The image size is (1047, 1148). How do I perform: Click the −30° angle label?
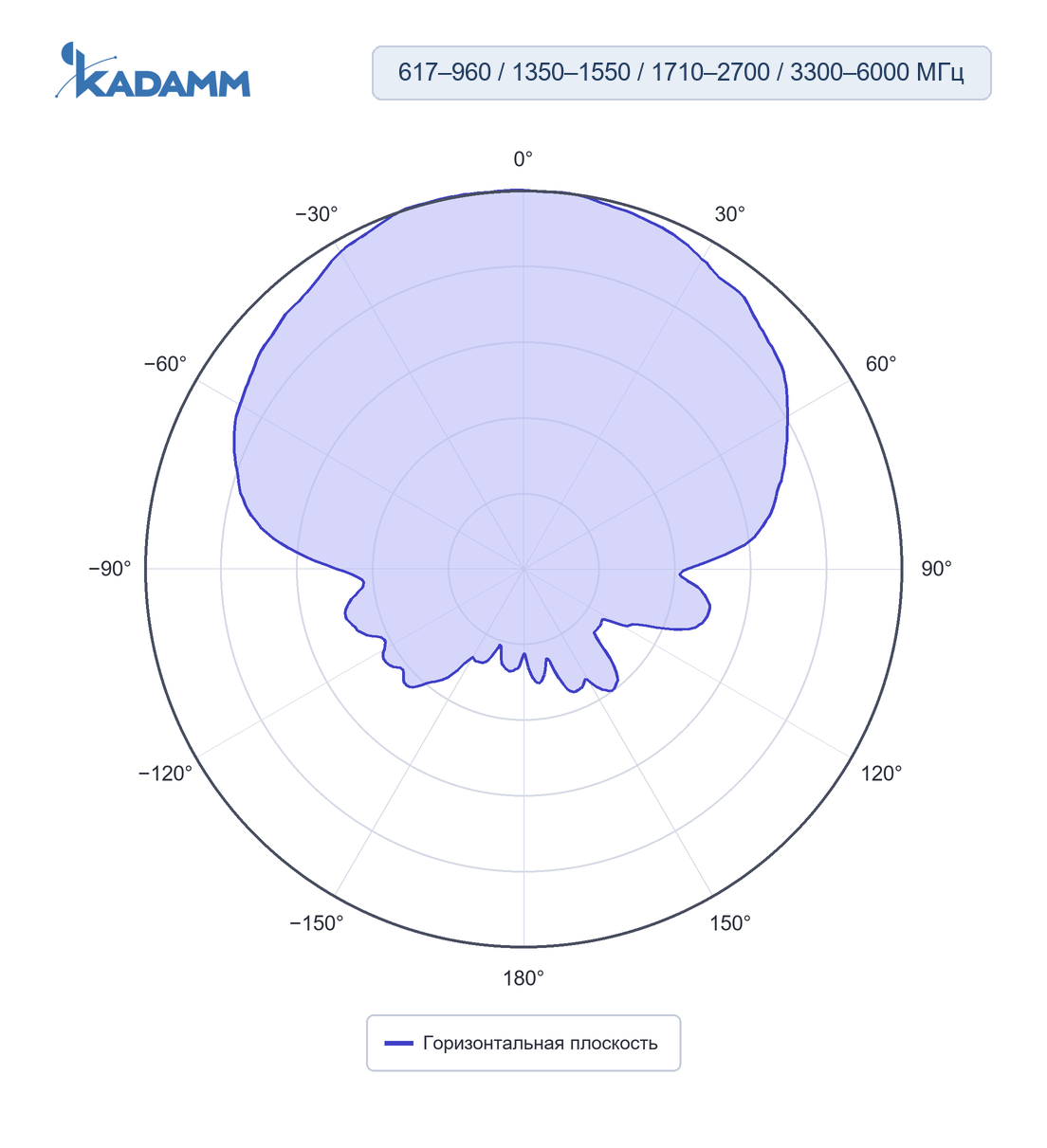click(x=317, y=214)
